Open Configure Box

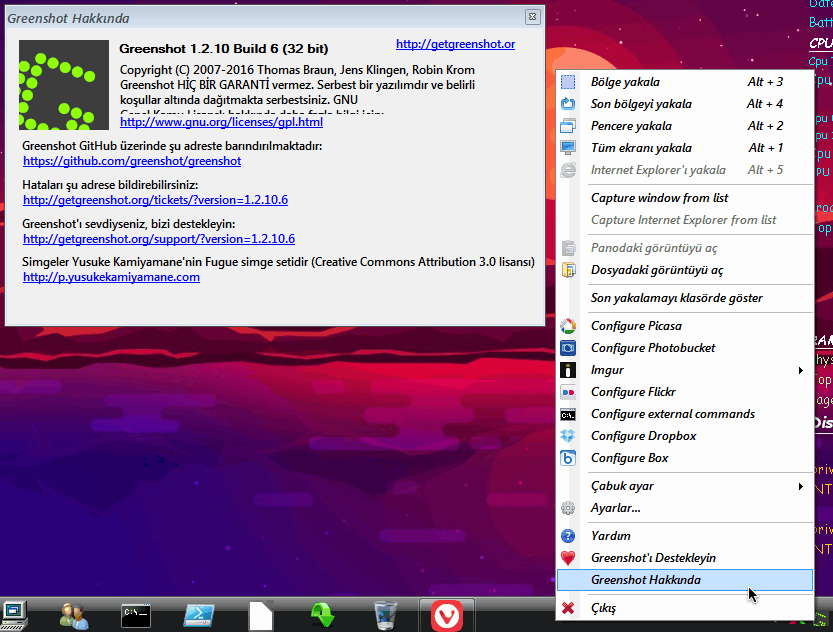[685, 458]
